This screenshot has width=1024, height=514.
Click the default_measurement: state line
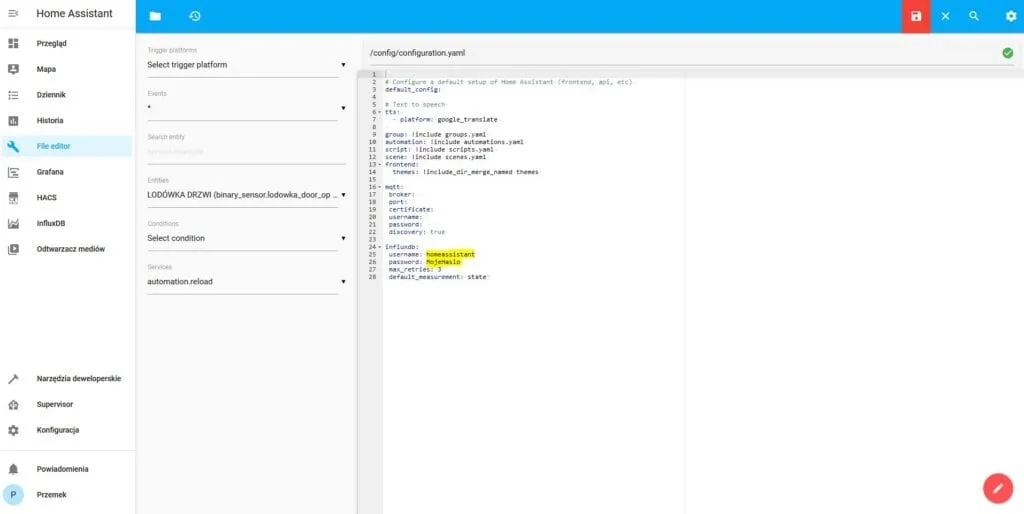[x=438, y=277]
